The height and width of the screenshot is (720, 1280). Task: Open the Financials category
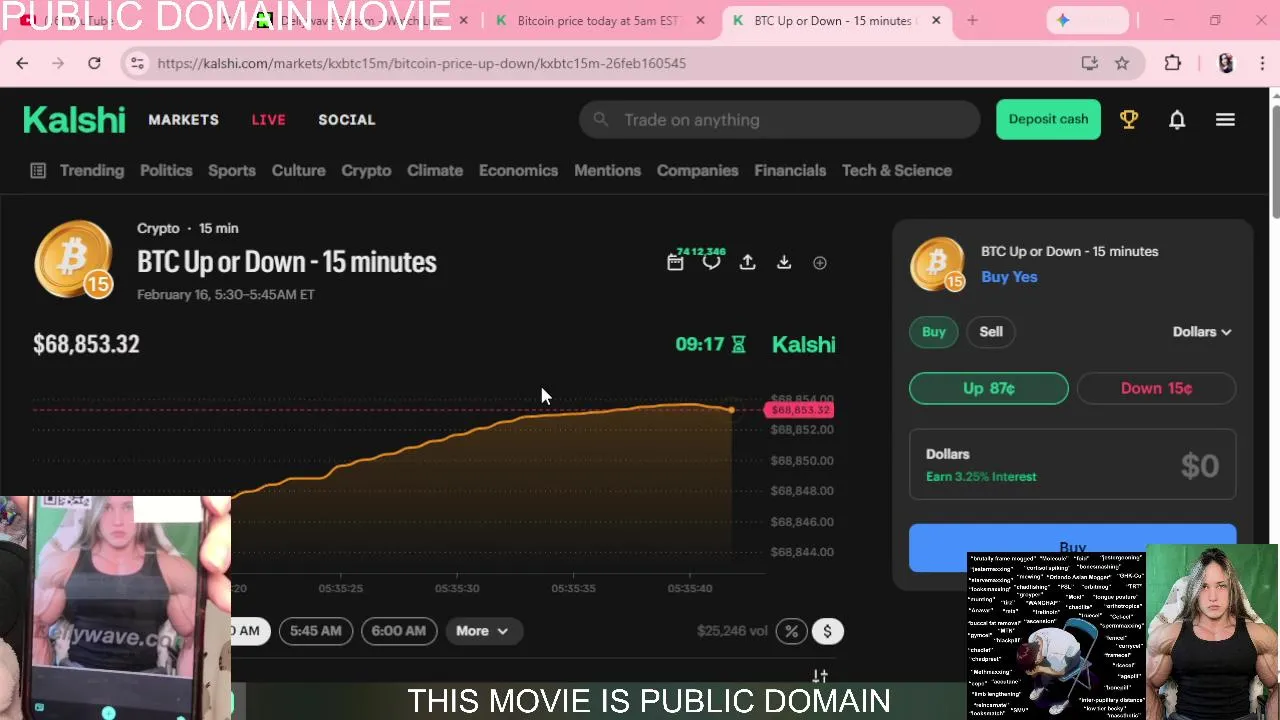790,171
